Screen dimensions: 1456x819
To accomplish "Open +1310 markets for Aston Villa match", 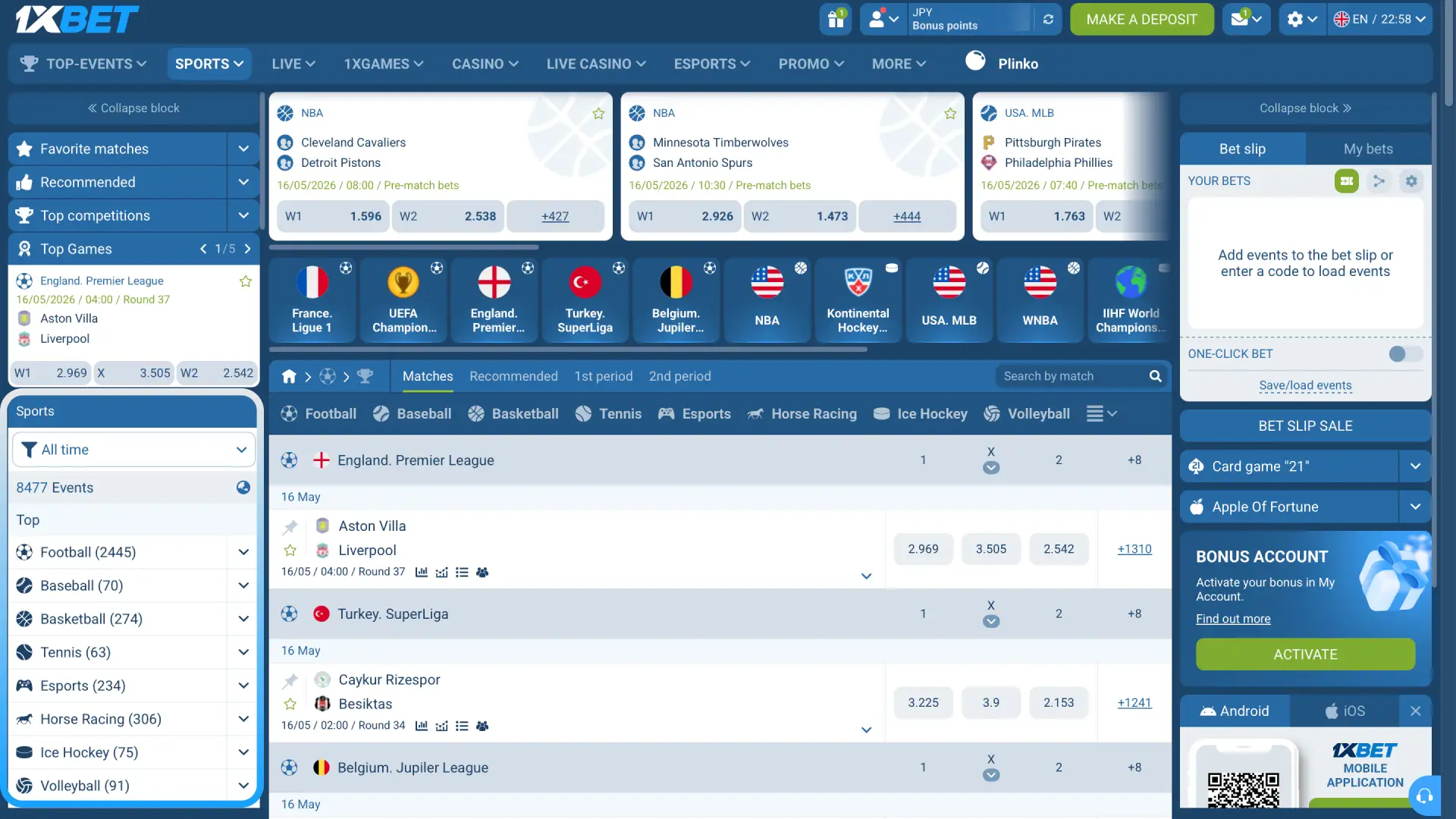I will (x=1134, y=549).
